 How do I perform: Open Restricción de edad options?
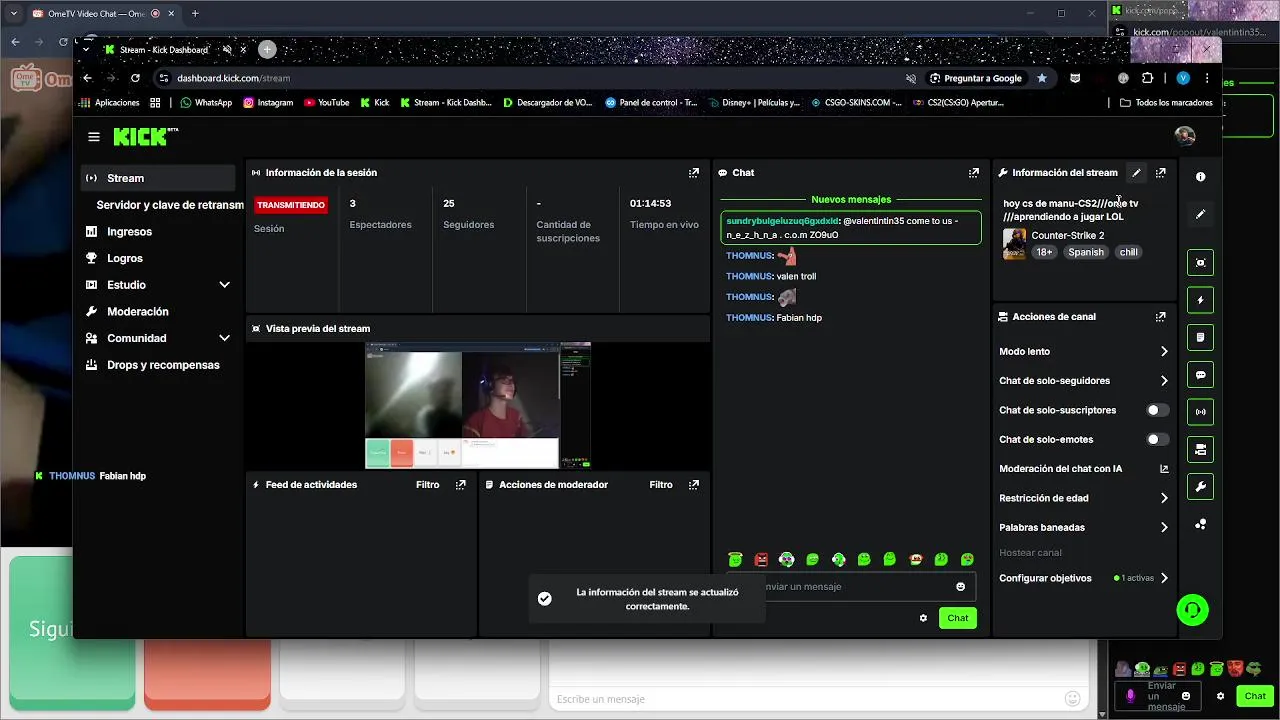[x=1084, y=498]
